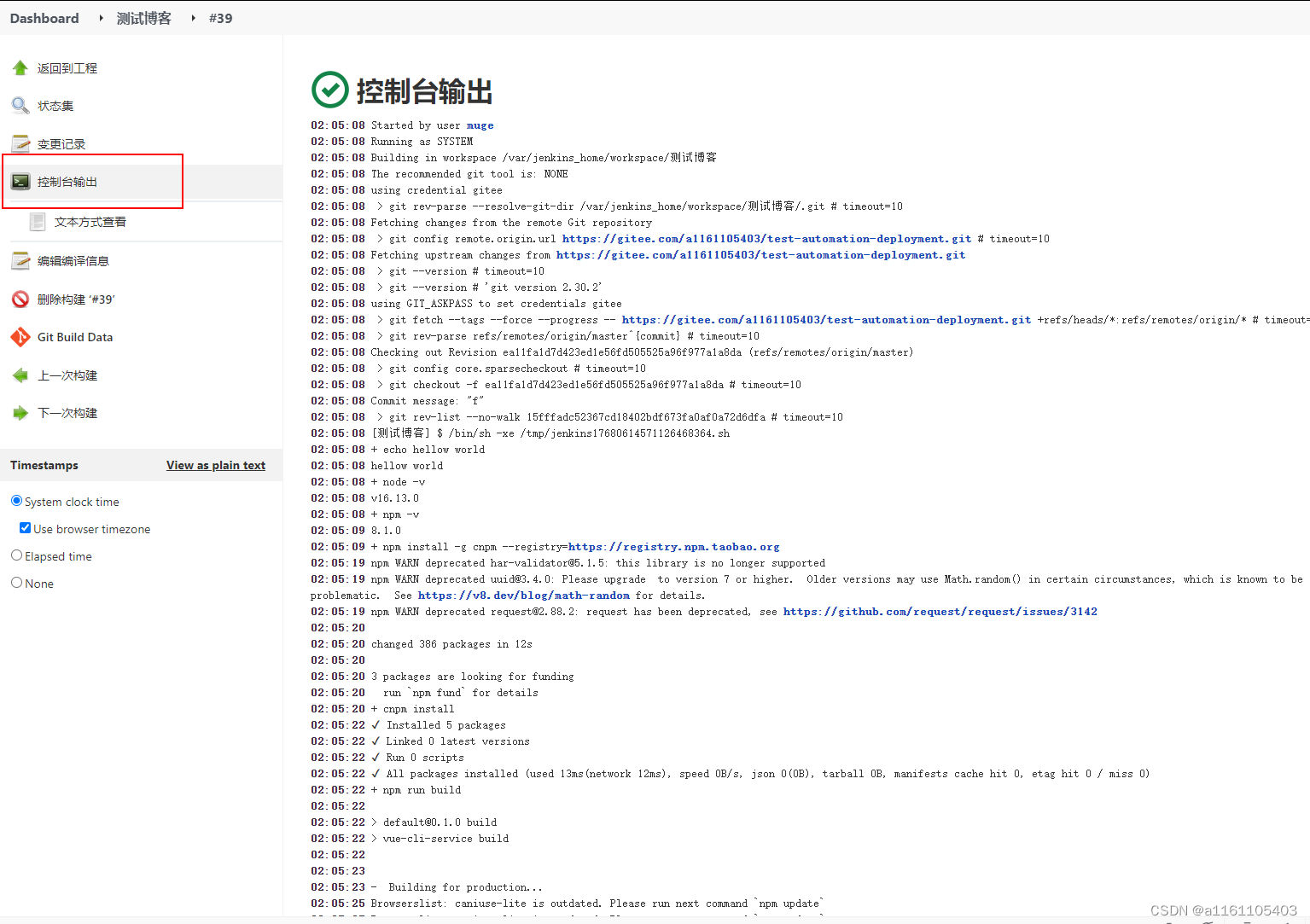
Task: Click the line 'Run 0 scripts'
Action: pyautogui.click(x=425, y=758)
